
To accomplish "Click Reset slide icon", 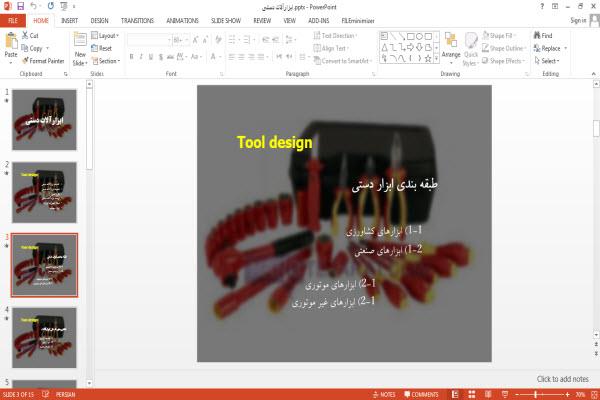I will pos(95,48).
